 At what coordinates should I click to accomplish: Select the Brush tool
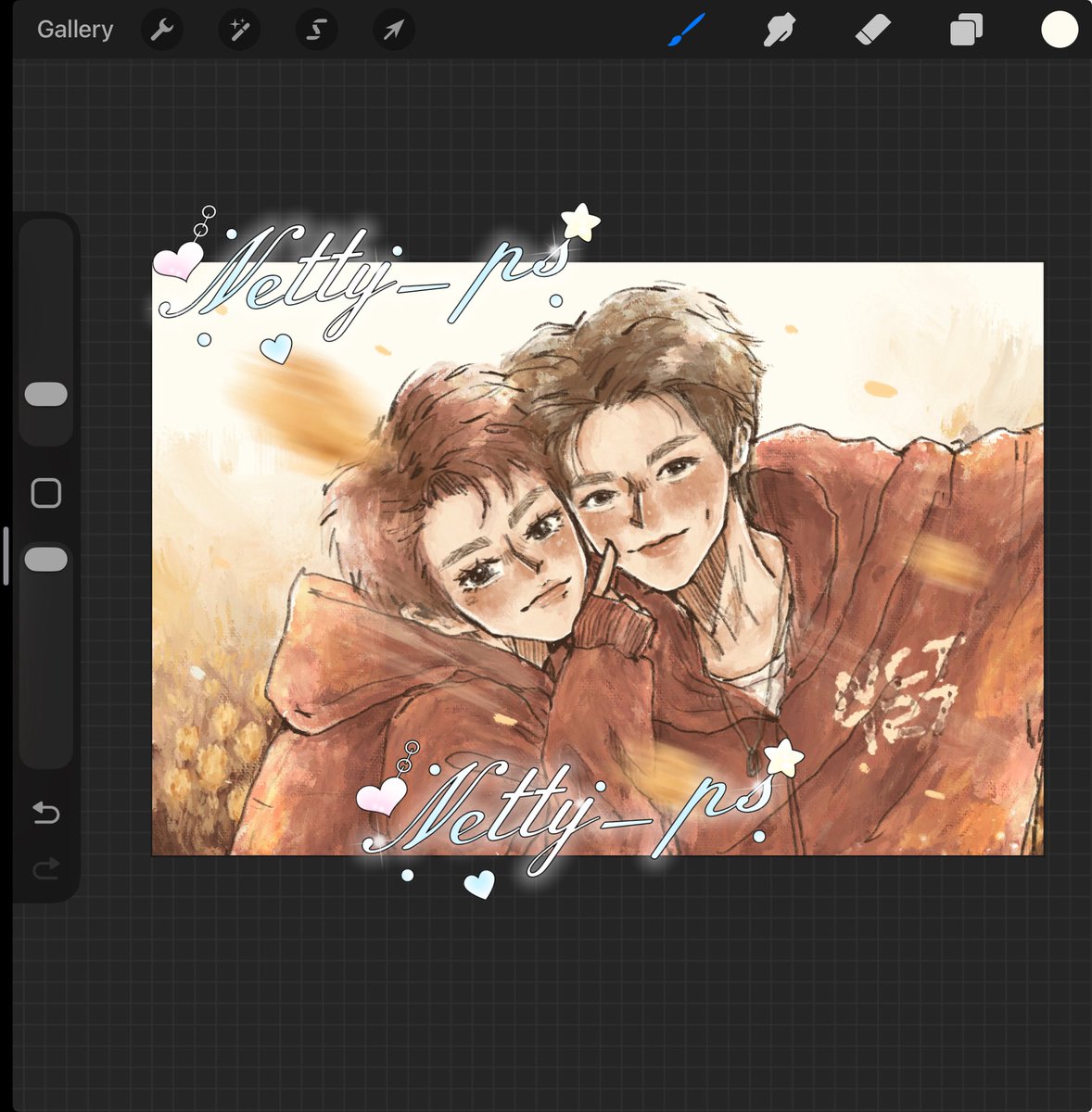(687, 30)
